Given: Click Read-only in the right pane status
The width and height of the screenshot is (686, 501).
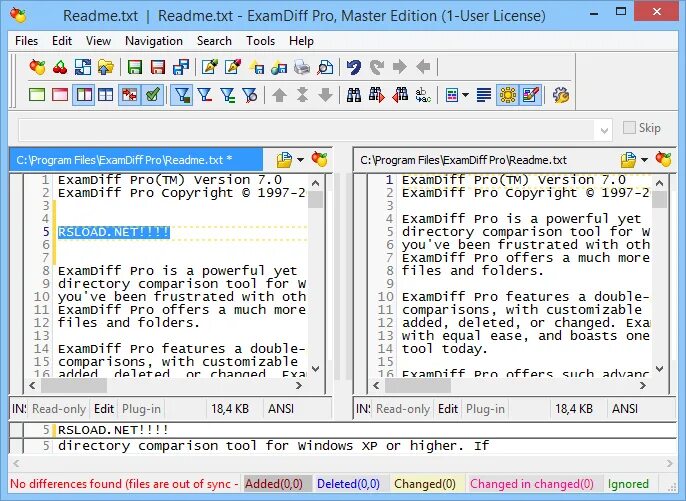Looking at the screenshot, I should click(x=402, y=409).
